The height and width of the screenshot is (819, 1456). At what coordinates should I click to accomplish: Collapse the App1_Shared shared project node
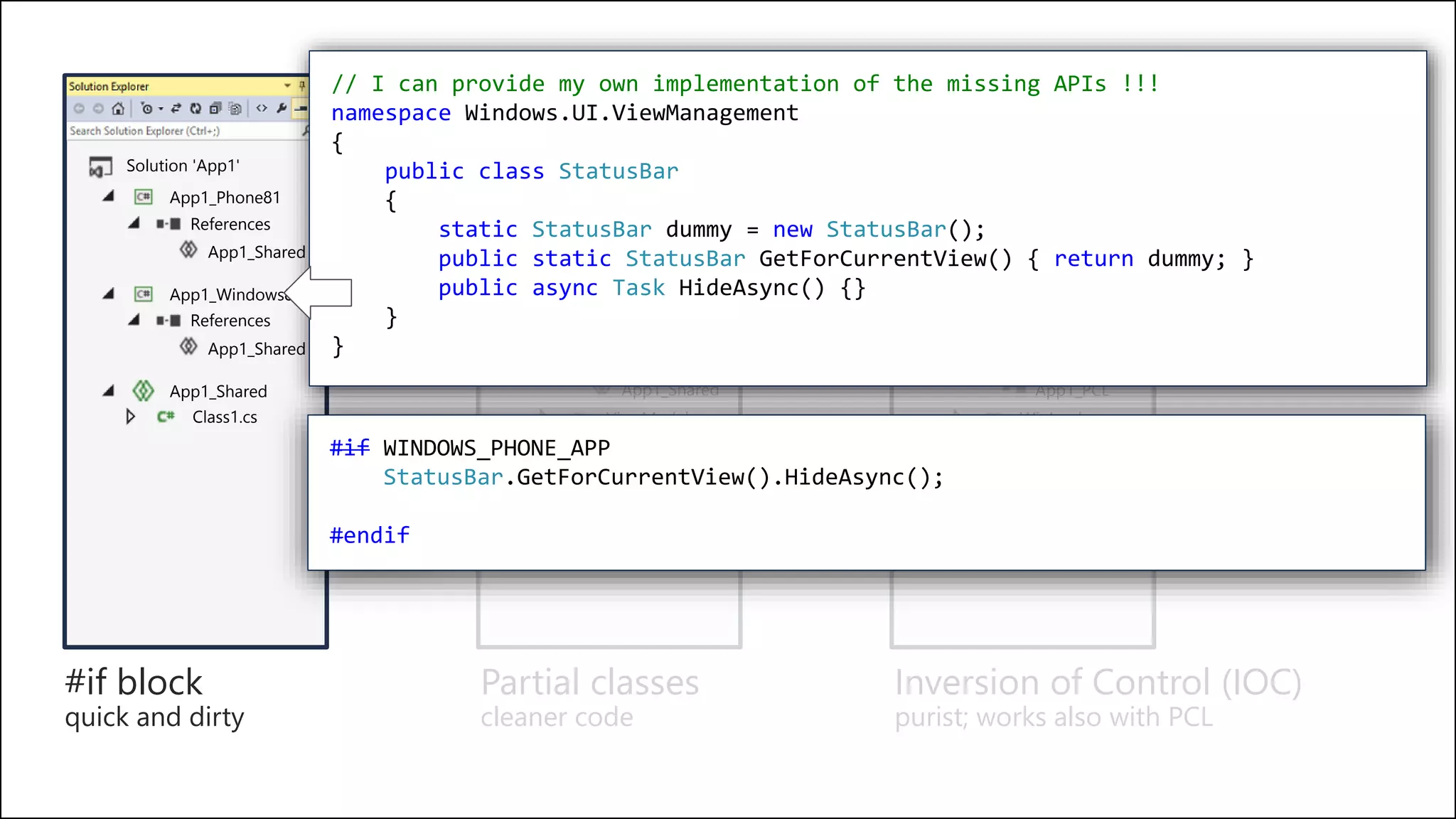108,390
